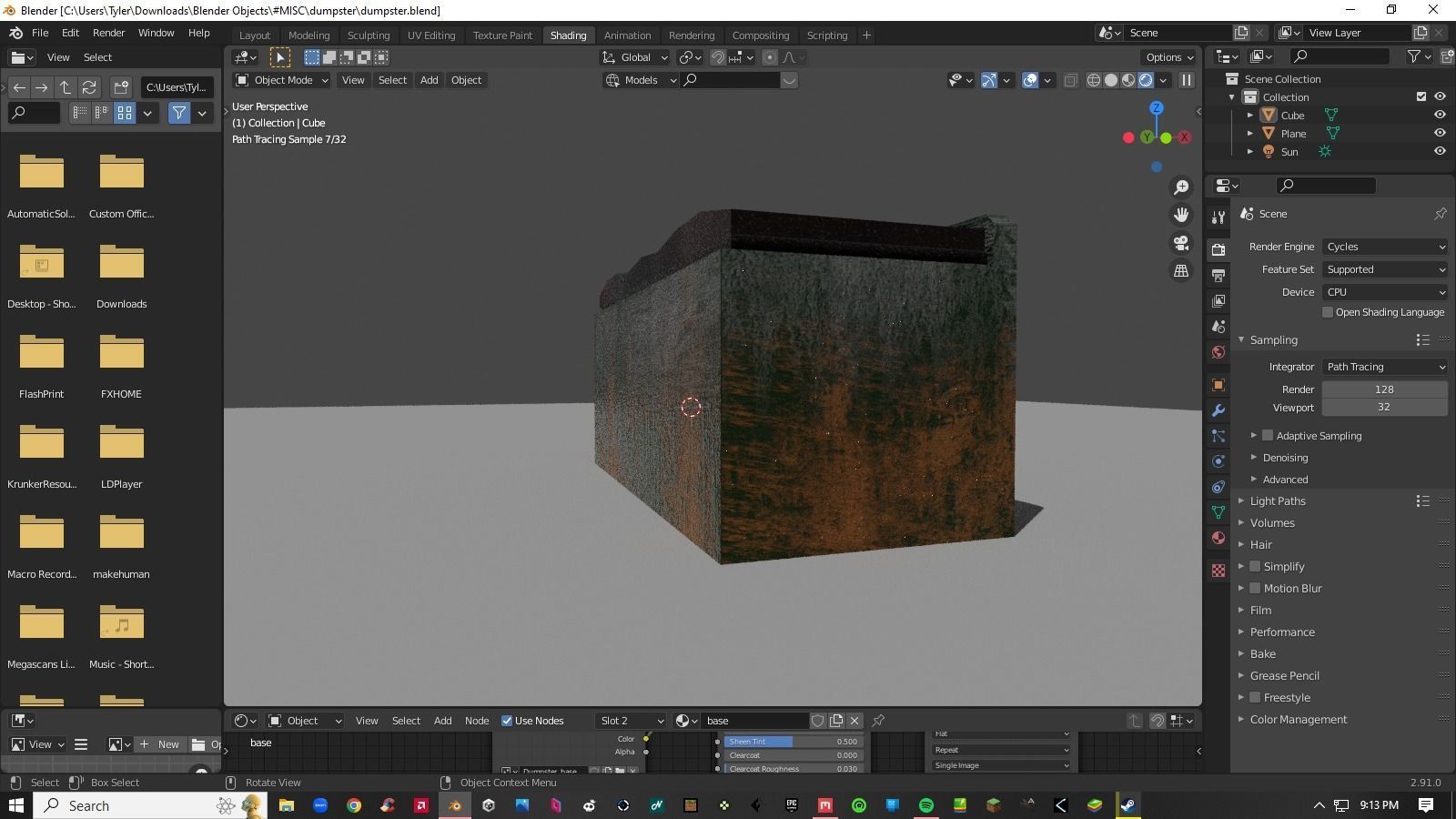Create new folder in file browser

point(121,87)
